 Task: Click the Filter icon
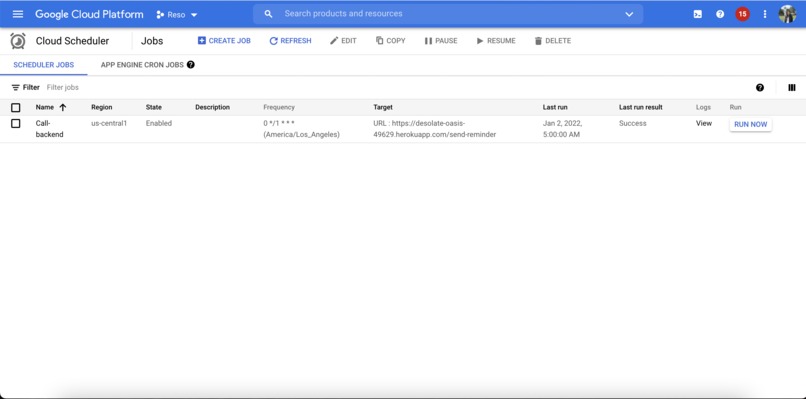click(16, 87)
